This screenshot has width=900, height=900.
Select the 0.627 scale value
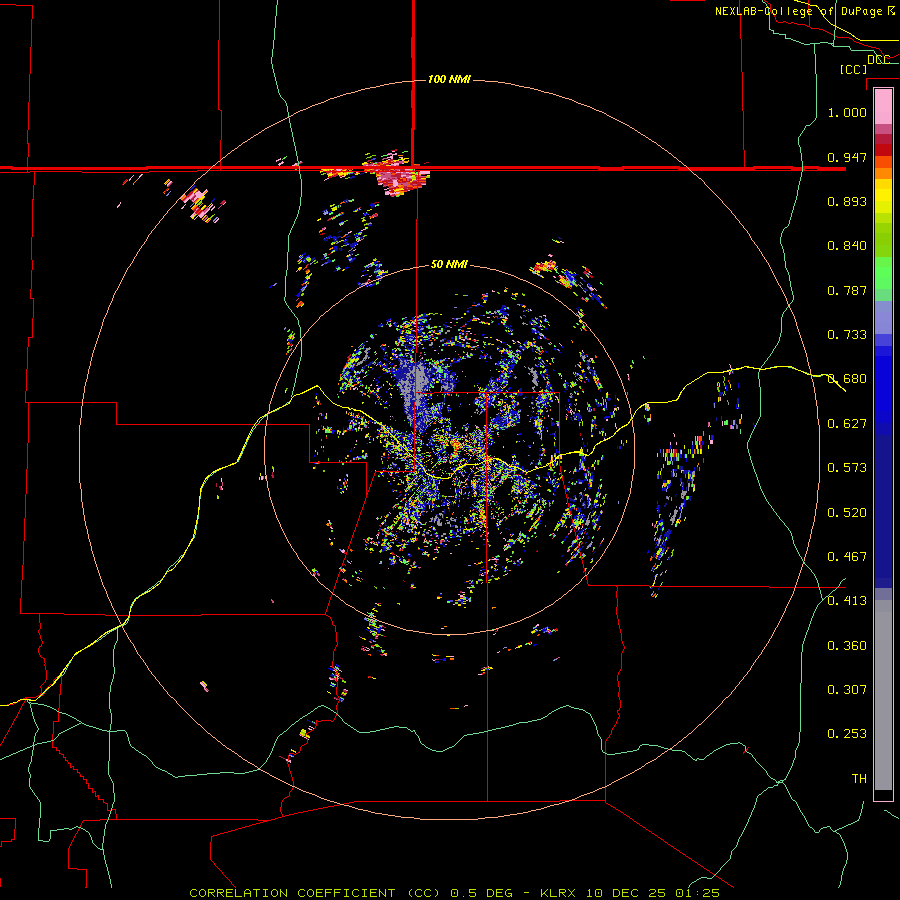pos(847,424)
